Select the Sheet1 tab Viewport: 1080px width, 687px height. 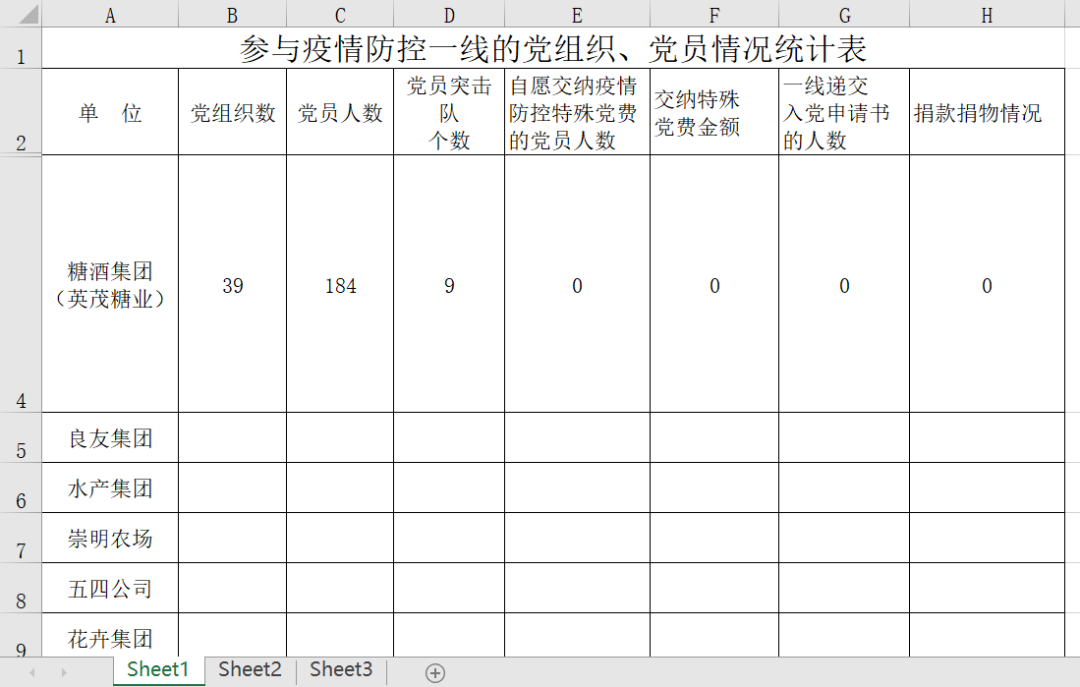tap(158, 670)
